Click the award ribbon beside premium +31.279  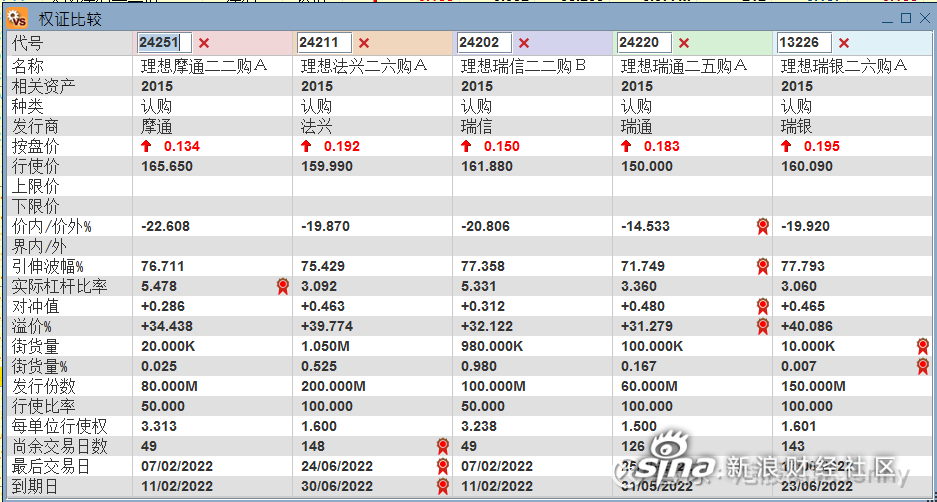coord(763,326)
